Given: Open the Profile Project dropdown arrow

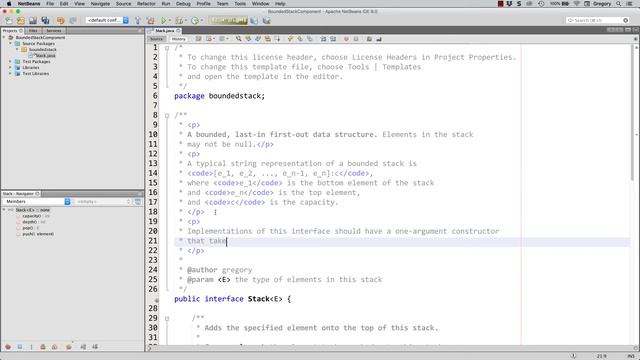Looking at the screenshot, I should [x=202, y=20].
